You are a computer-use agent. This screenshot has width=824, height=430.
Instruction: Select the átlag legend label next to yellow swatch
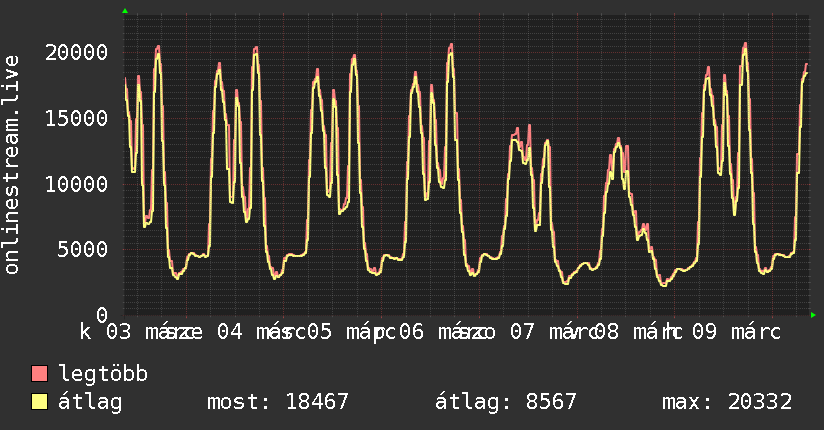point(90,402)
